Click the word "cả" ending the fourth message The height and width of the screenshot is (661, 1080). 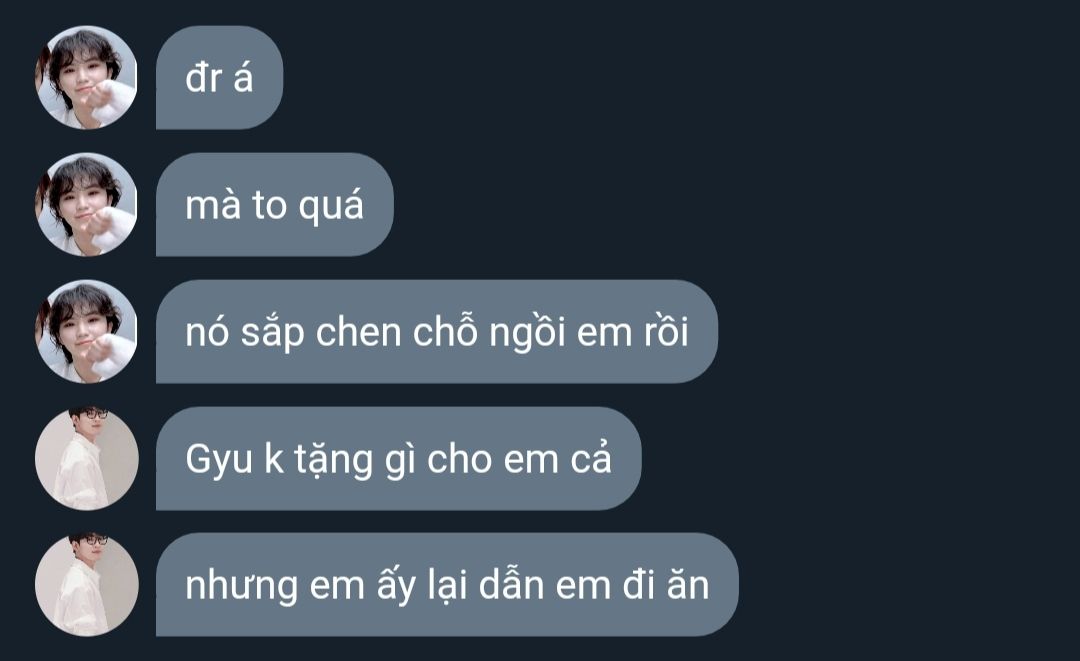[591, 458]
